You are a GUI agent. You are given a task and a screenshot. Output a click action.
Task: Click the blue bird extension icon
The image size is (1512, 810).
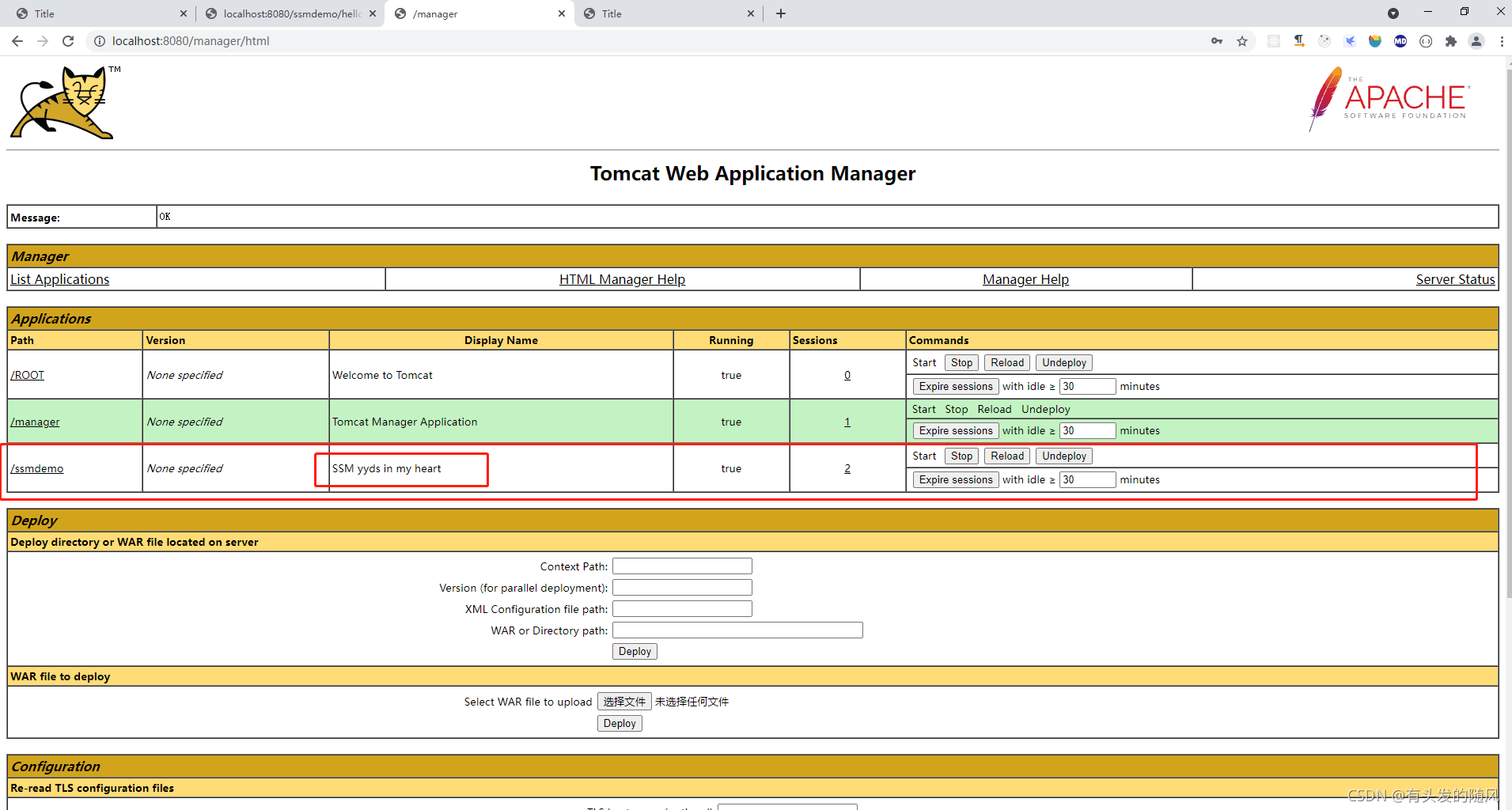[x=1350, y=41]
